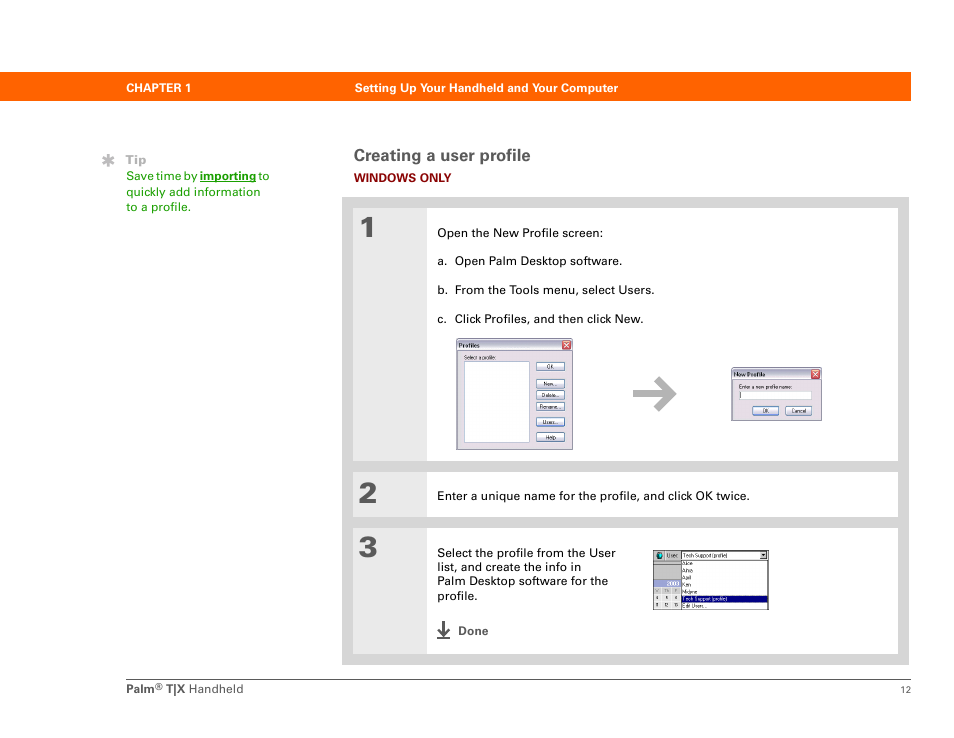Click 'Setting Up Your Handheld and Your Computer' title
Screen dimensions: 954x738
(486, 88)
